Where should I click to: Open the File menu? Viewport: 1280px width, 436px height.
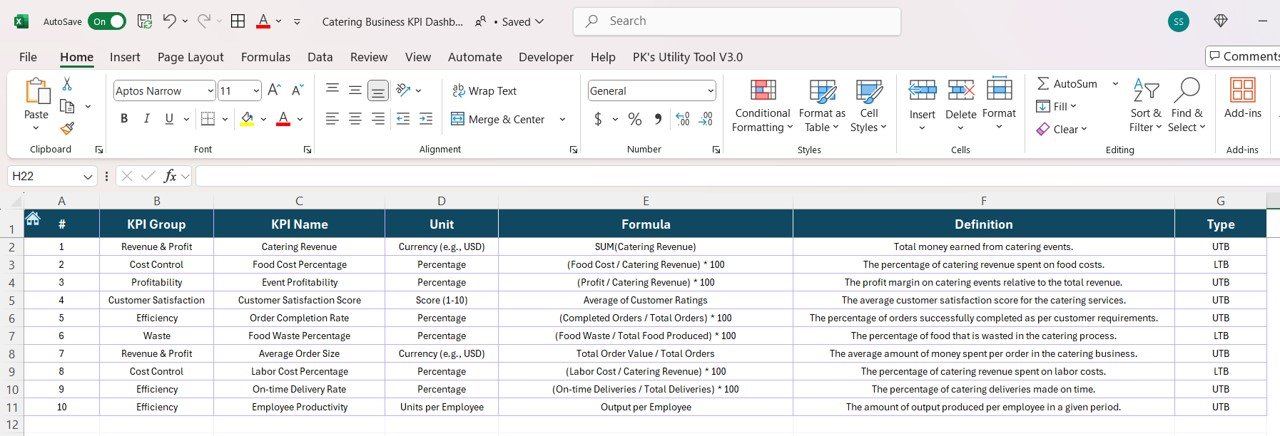pyautogui.click(x=28, y=57)
